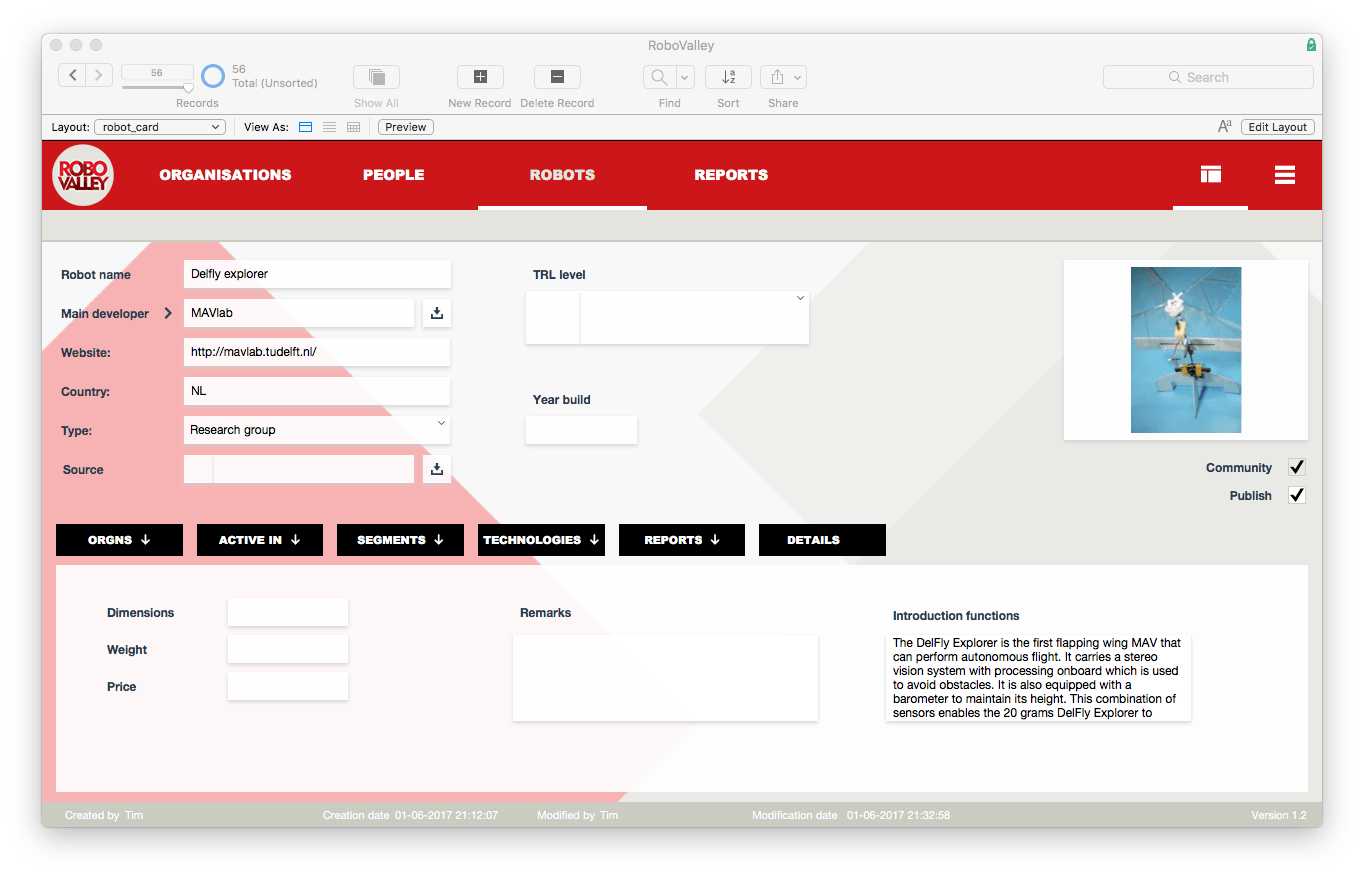The width and height of the screenshot is (1364, 877).
Task: Open the Layout robot_card dropdown
Action: click(159, 127)
